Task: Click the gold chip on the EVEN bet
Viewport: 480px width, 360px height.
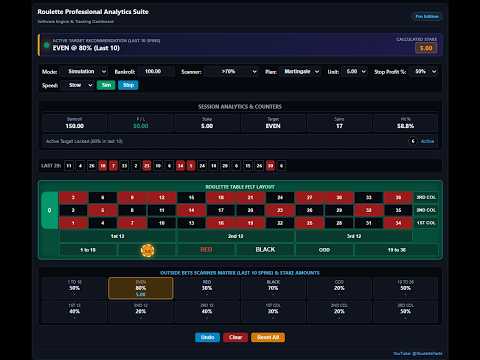Action: (147, 250)
